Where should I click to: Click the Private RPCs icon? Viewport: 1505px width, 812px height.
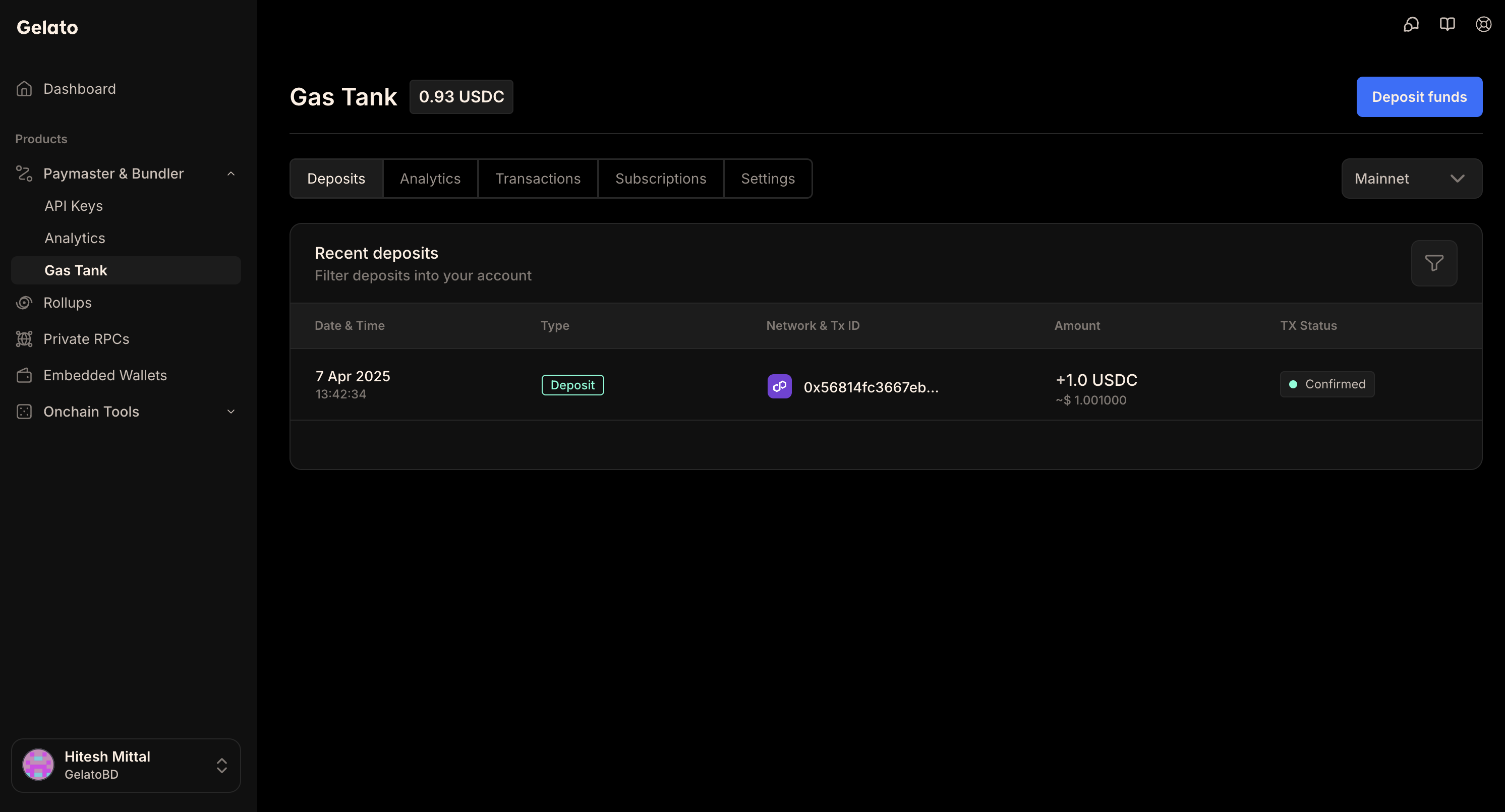click(24, 339)
